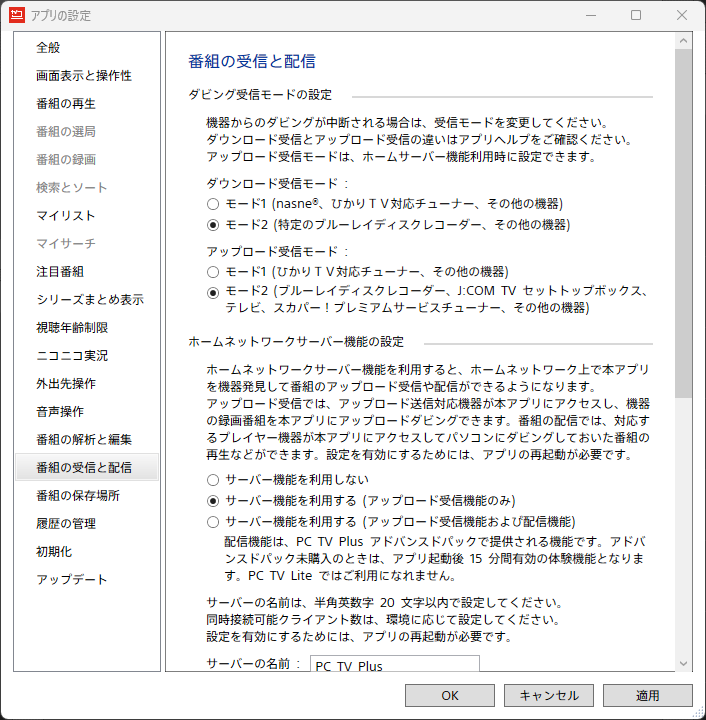
Task: Enable server with upload and streaming function
Action: click(213, 521)
